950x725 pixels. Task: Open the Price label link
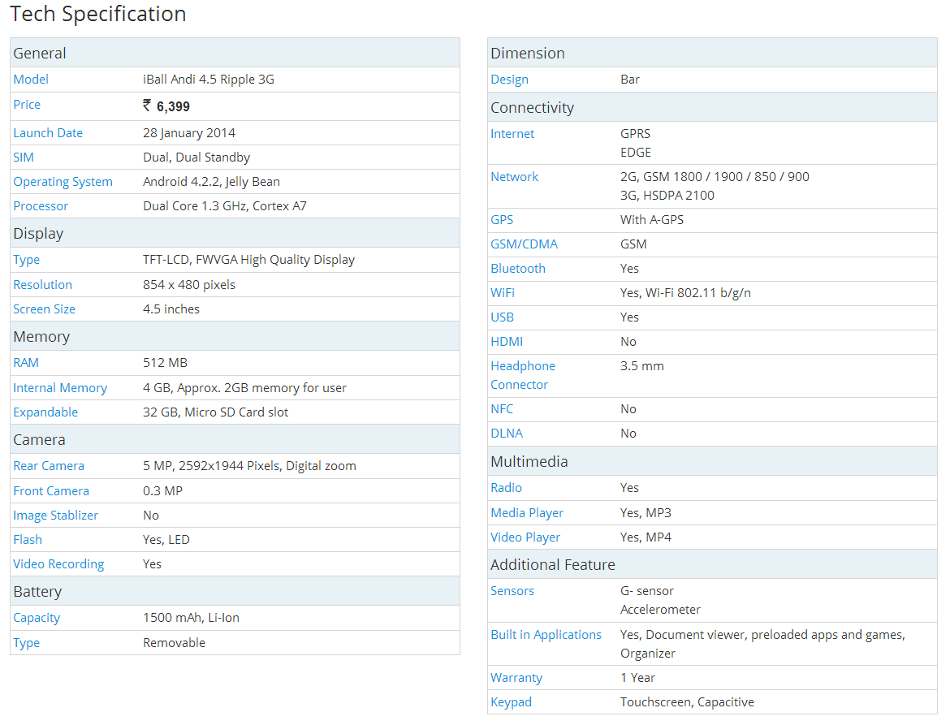[x=27, y=105]
